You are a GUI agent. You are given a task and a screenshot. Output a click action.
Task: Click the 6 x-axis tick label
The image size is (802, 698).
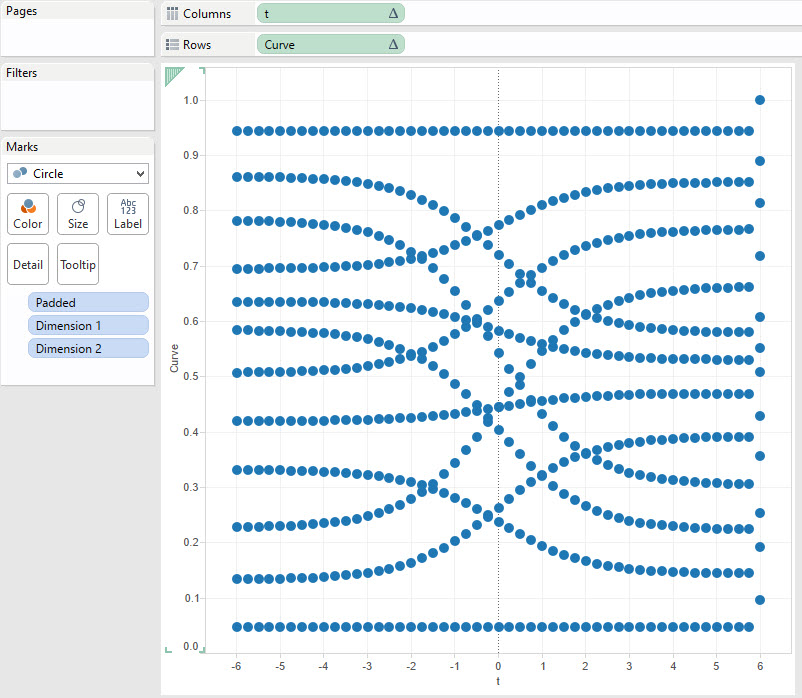760,666
